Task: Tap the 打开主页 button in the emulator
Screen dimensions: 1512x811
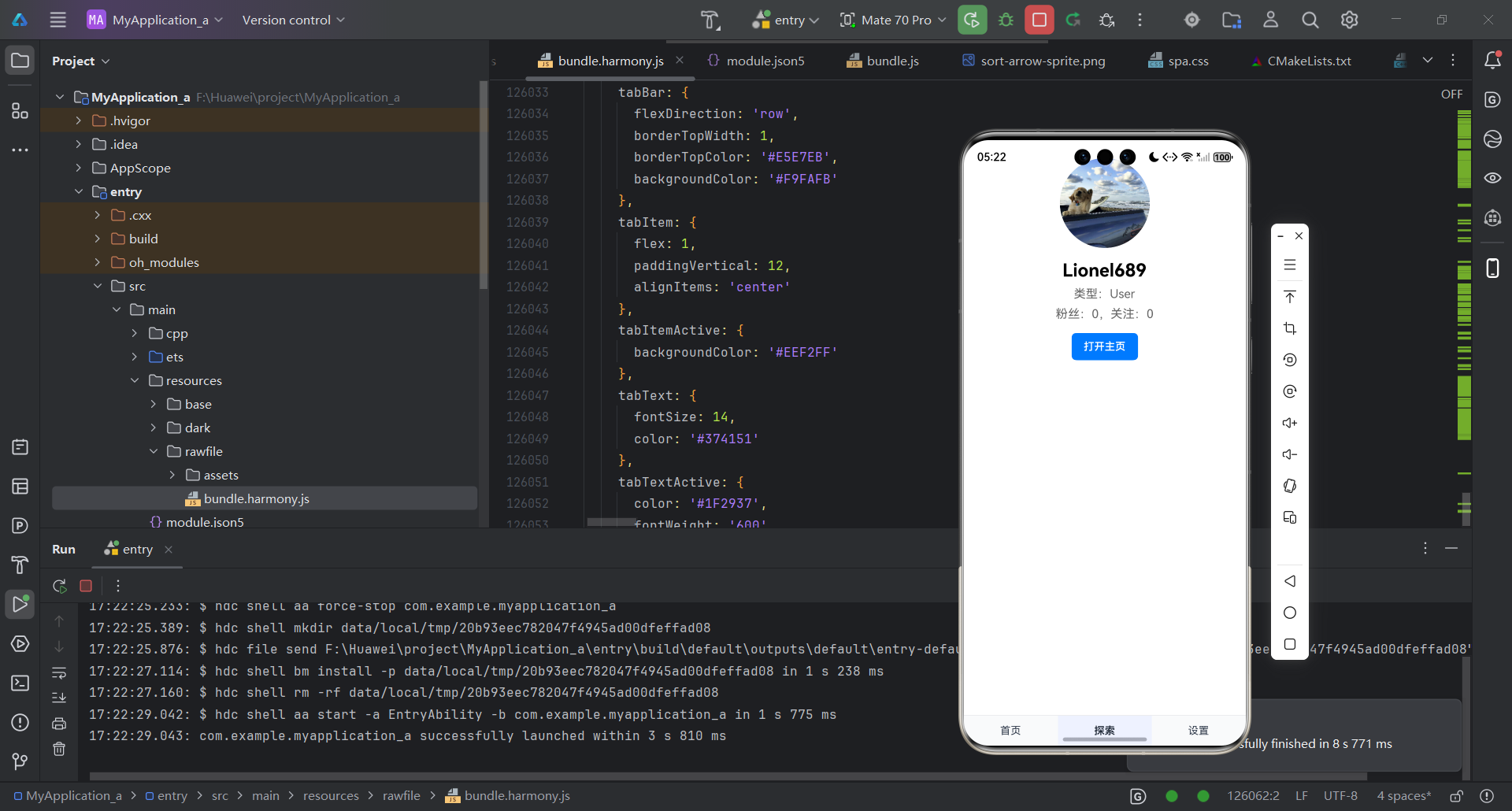Action: click(1104, 346)
